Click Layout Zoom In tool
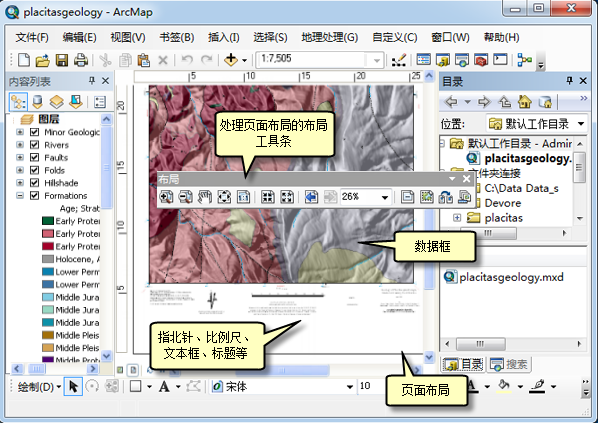The width and height of the screenshot is (598, 423). (x=166, y=197)
